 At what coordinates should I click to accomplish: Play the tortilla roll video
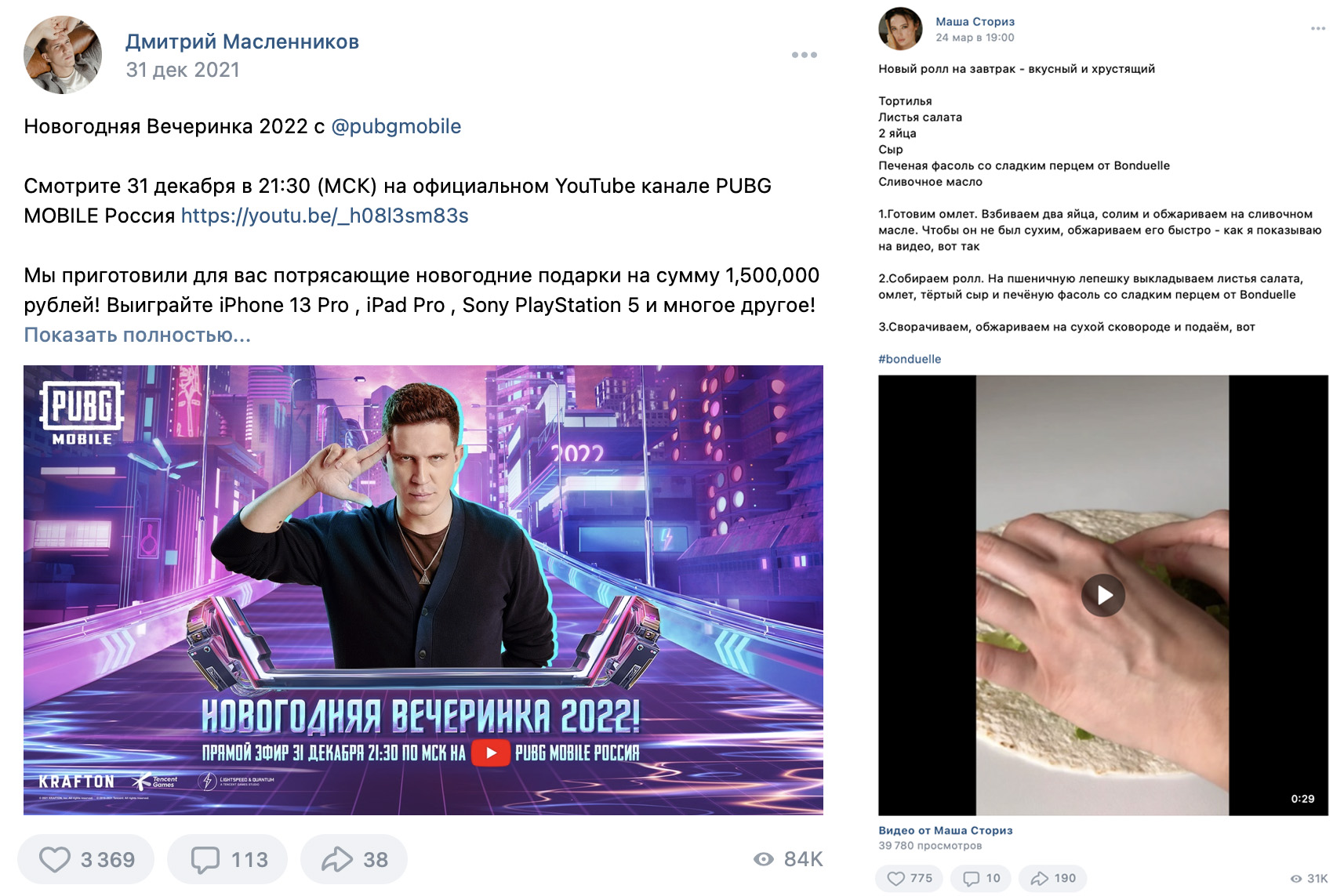[1103, 595]
